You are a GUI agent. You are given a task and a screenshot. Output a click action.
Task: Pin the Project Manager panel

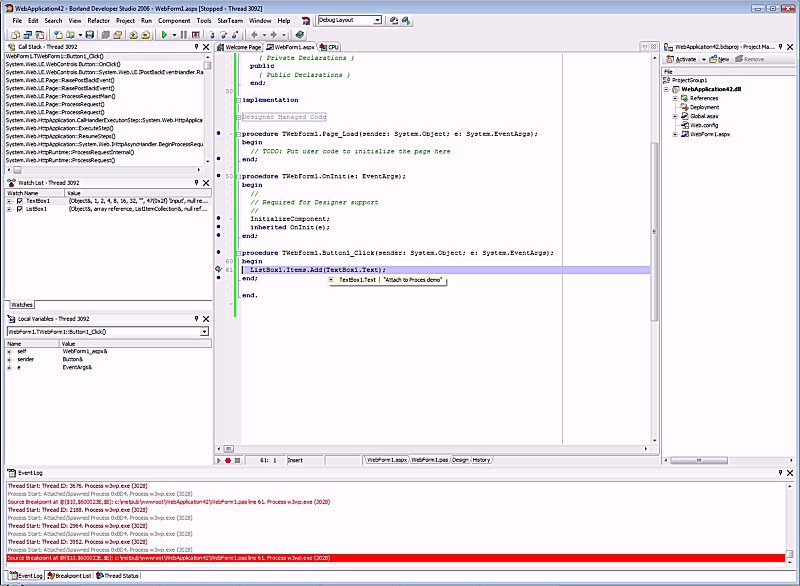(781, 46)
